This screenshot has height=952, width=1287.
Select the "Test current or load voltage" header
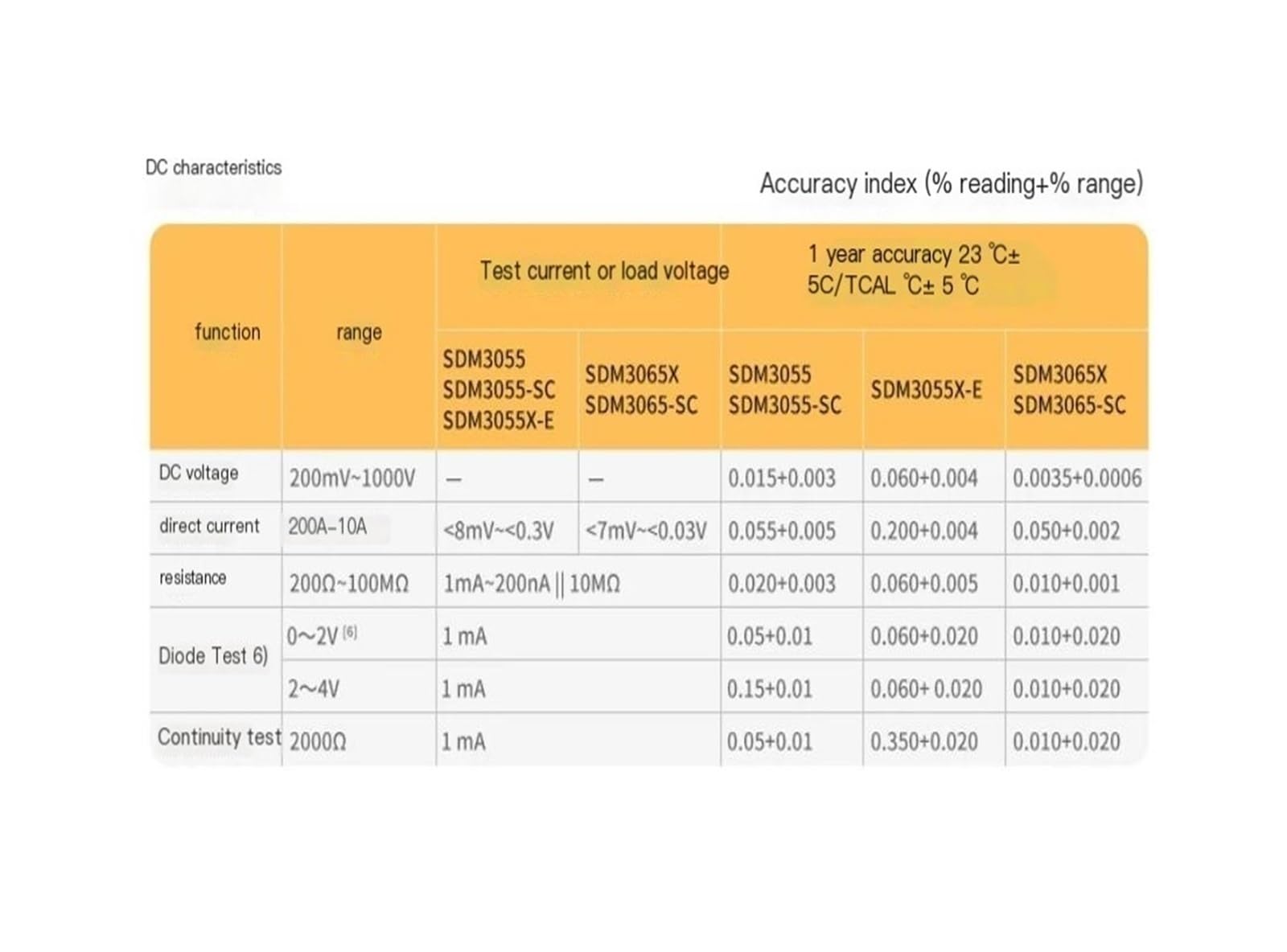pyautogui.click(x=604, y=271)
